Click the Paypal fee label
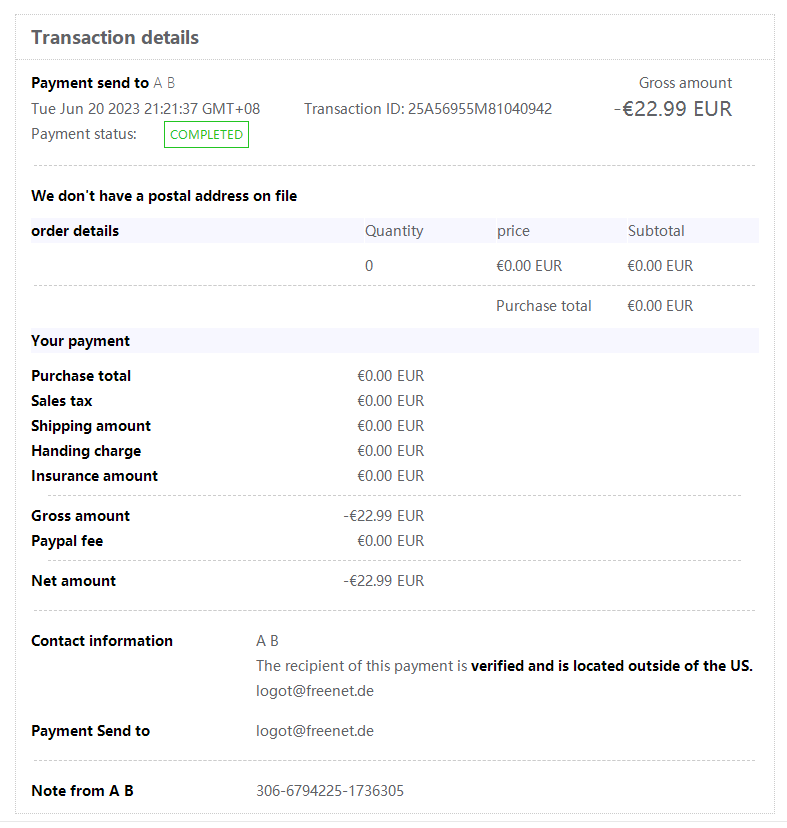Viewport: 787px width, 828px height. [67, 541]
